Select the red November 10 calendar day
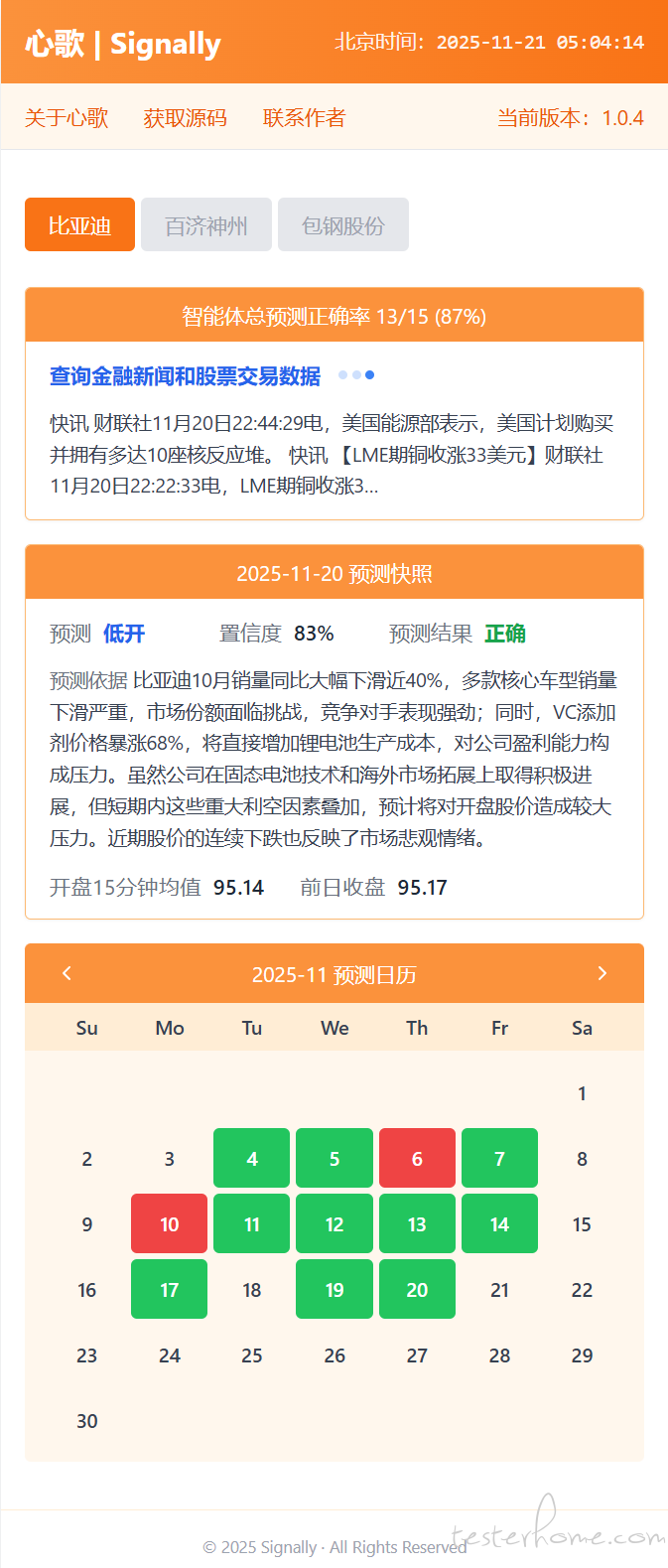The height and width of the screenshot is (1568, 668). click(x=170, y=1224)
